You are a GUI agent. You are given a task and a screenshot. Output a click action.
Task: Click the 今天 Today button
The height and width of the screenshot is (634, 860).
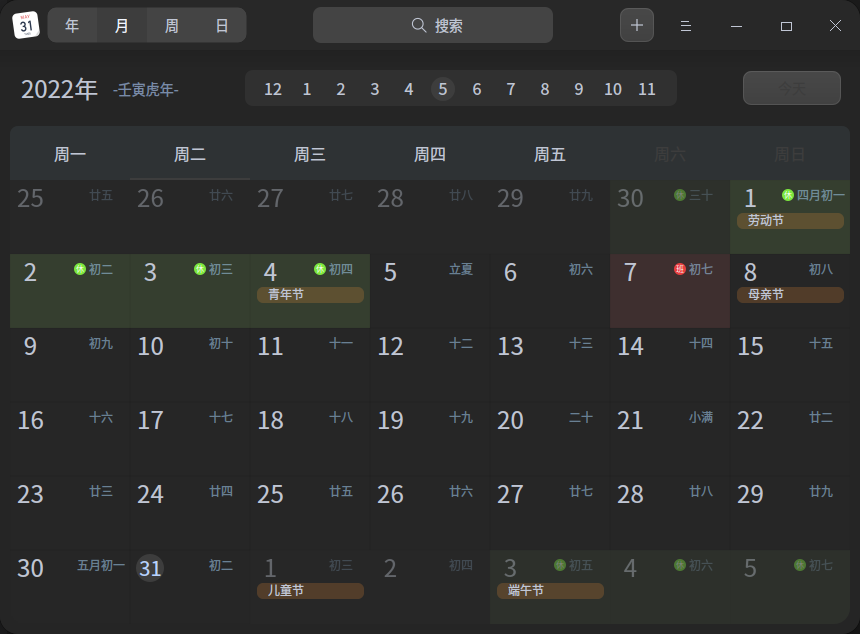pos(791,88)
